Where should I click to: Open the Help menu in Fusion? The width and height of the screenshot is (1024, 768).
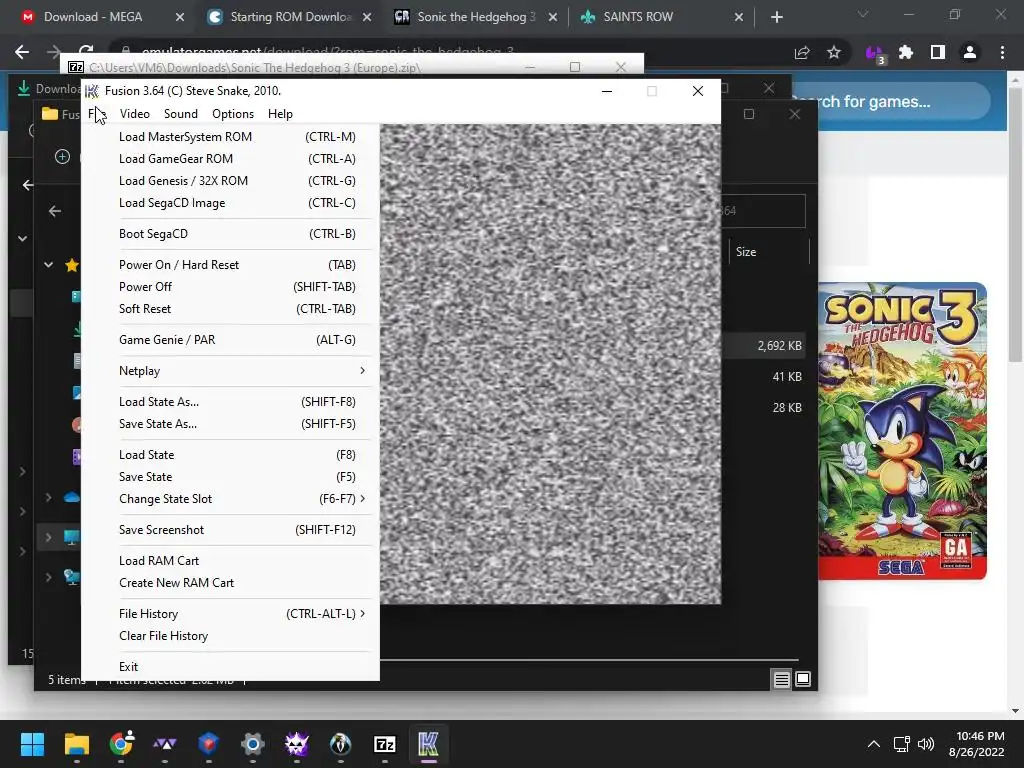click(x=280, y=114)
